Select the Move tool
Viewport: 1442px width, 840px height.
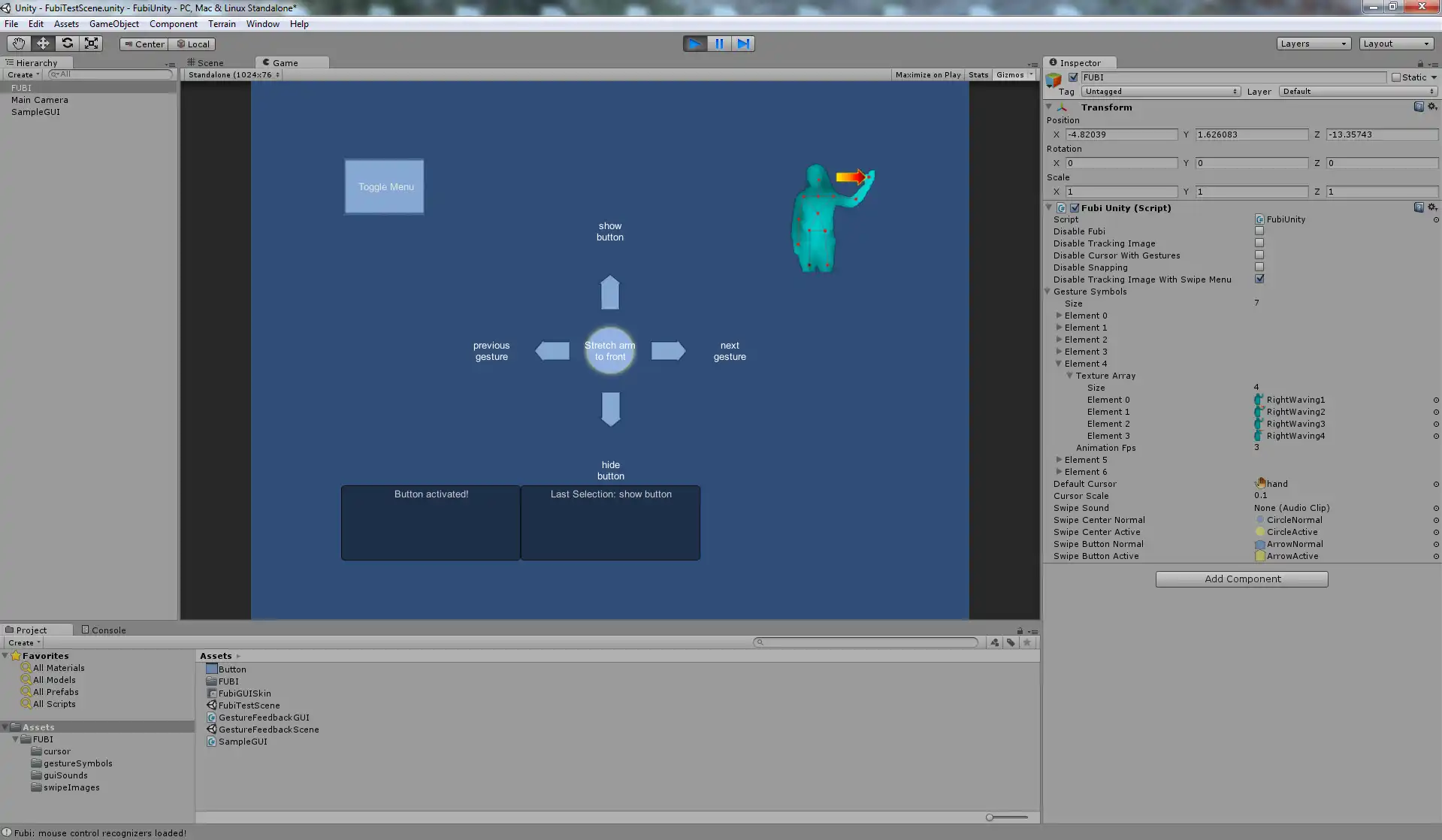coord(43,44)
